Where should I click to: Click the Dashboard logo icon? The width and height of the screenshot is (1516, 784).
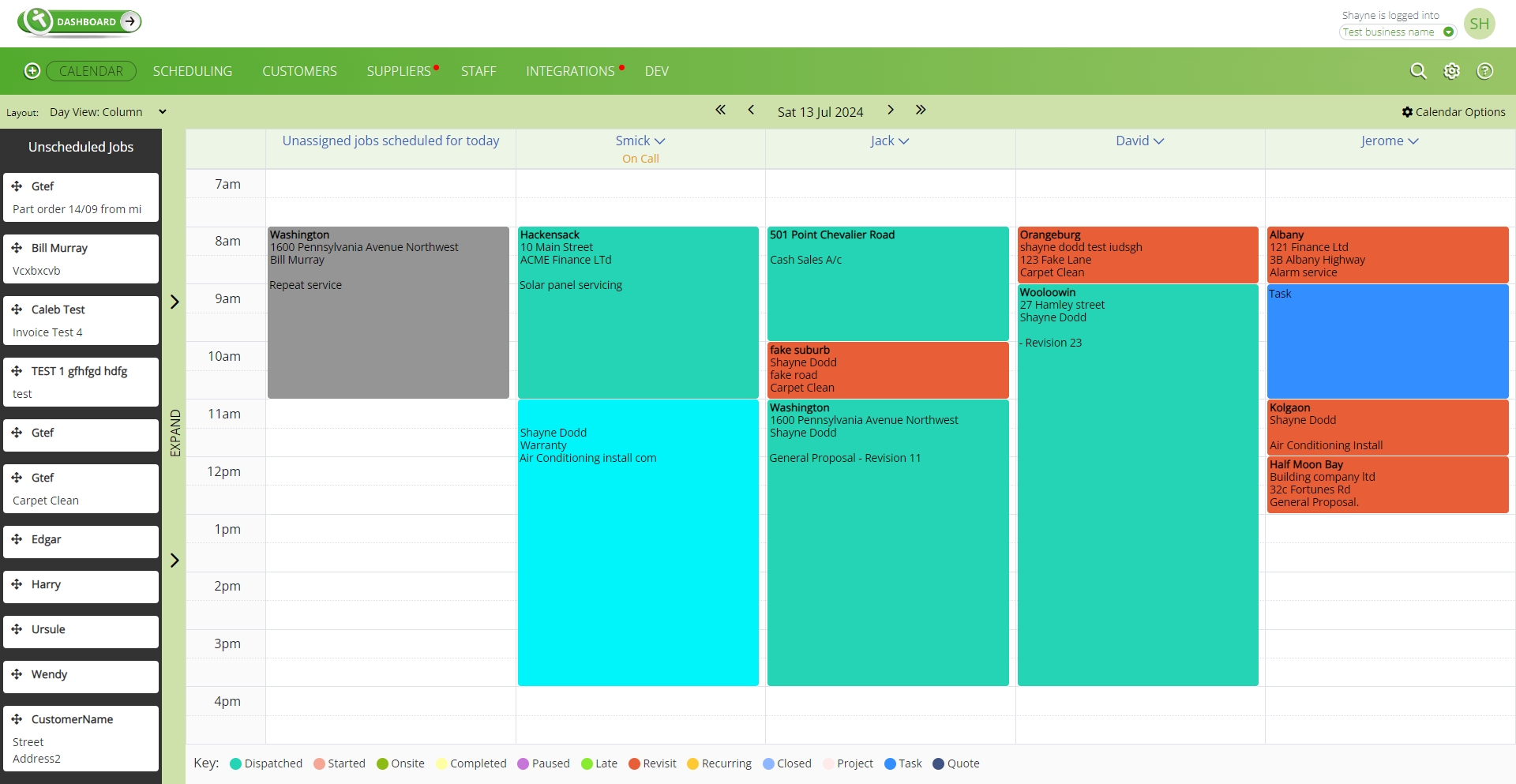[x=37, y=22]
